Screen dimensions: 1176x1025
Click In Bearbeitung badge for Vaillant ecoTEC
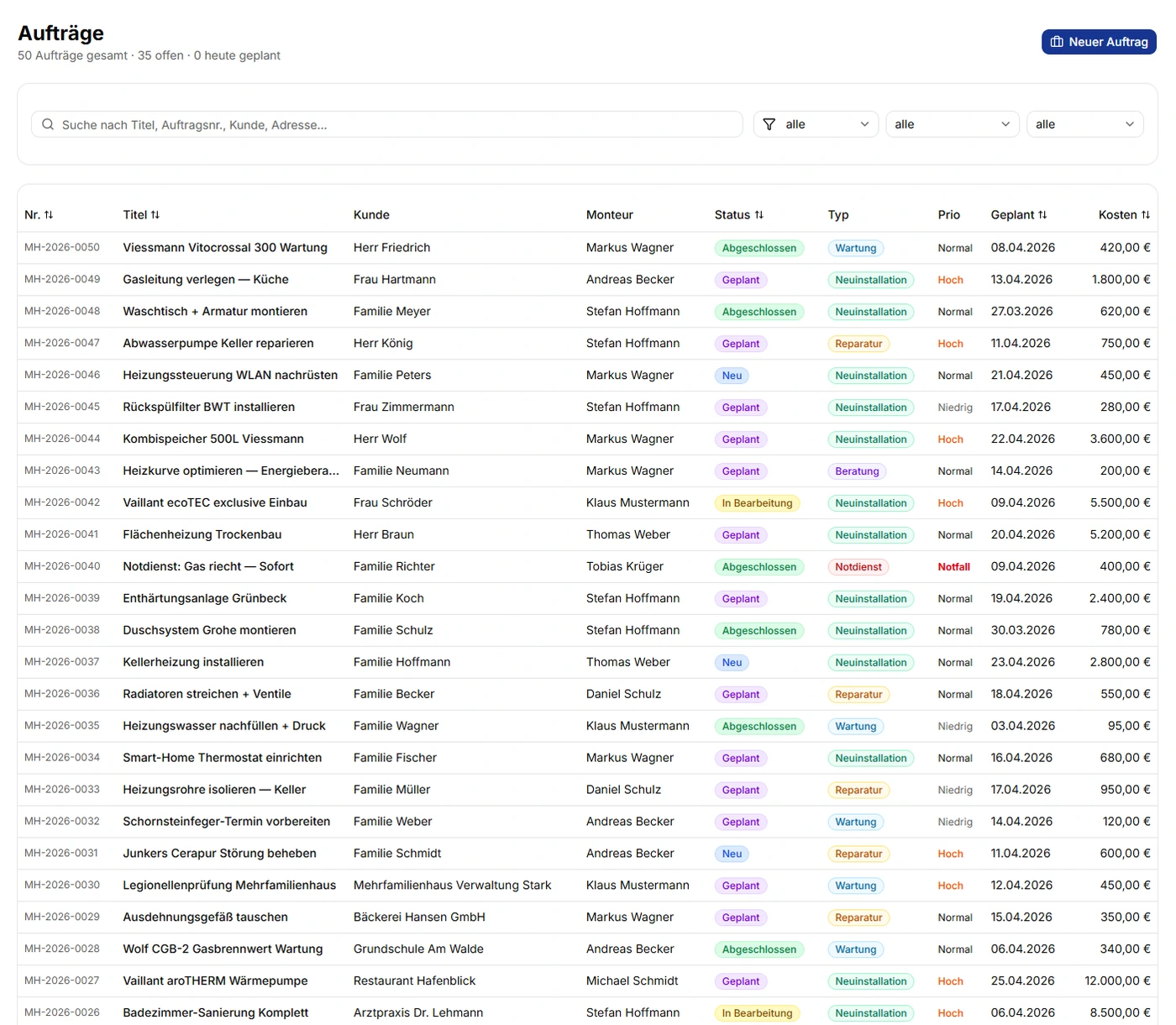(x=758, y=503)
